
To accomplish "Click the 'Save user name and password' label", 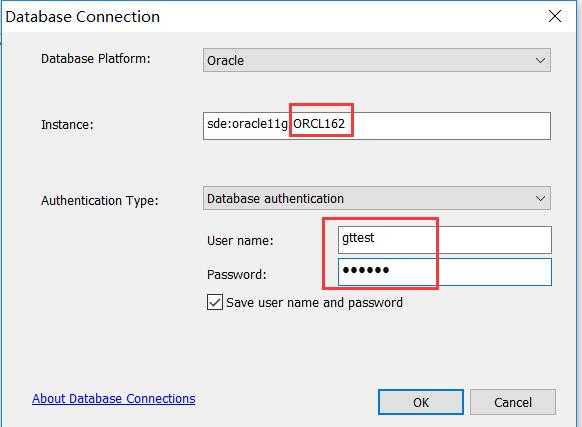I will pyautogui.click(x=314, y=303).
